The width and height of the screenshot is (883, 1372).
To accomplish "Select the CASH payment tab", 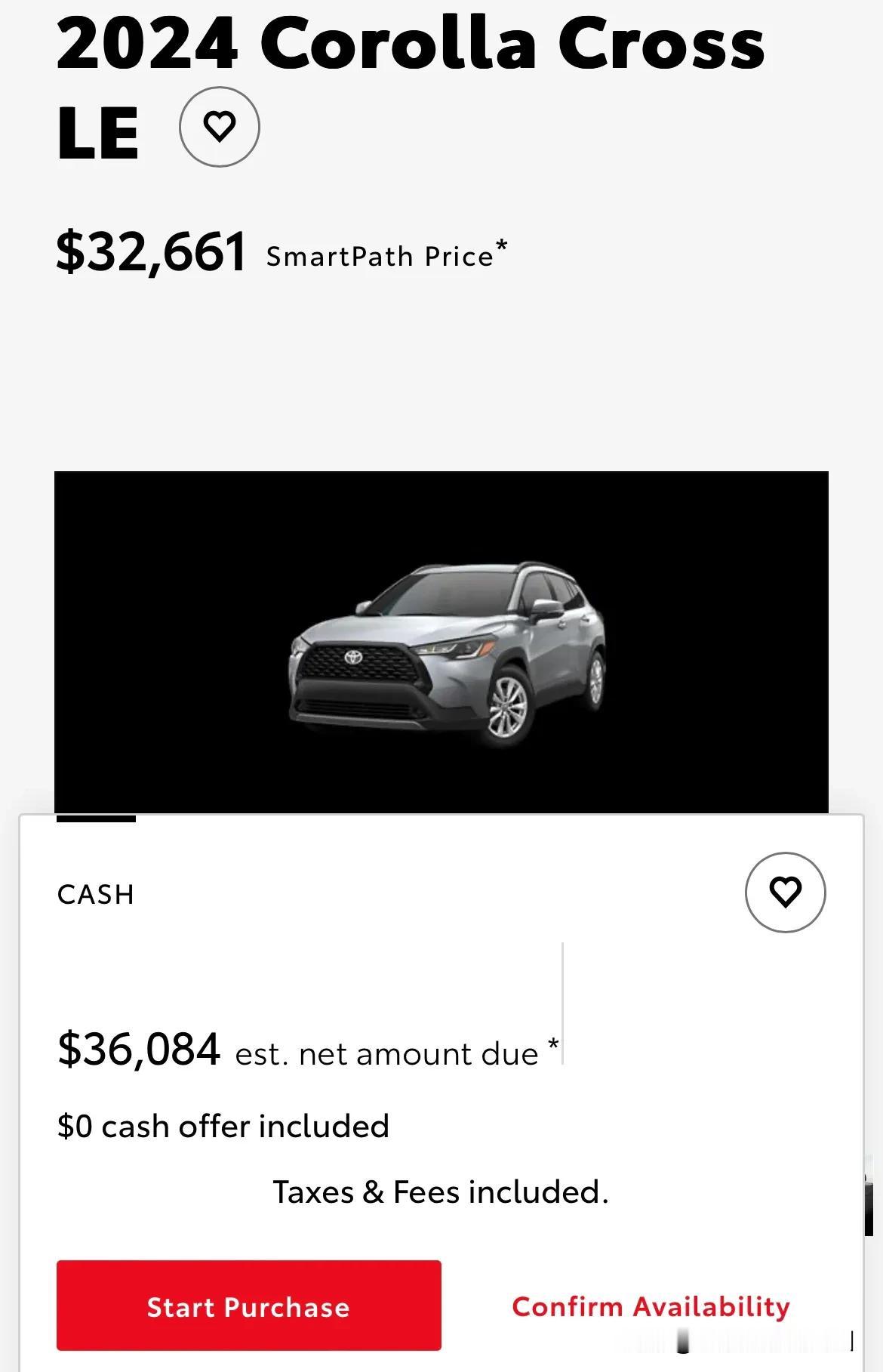I will click(x=96, y=895).
